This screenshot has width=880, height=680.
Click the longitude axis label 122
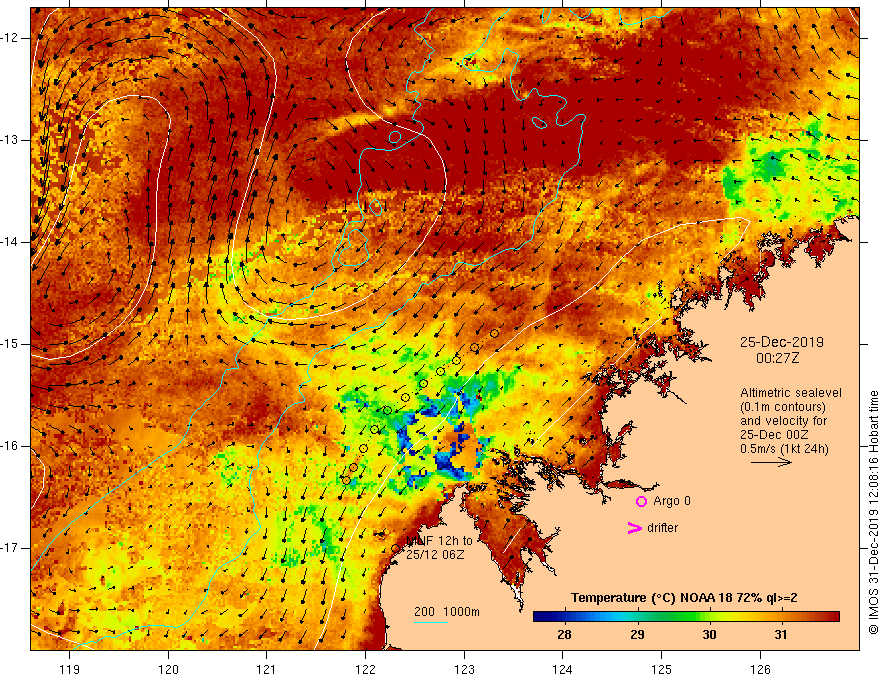(365, 669)
